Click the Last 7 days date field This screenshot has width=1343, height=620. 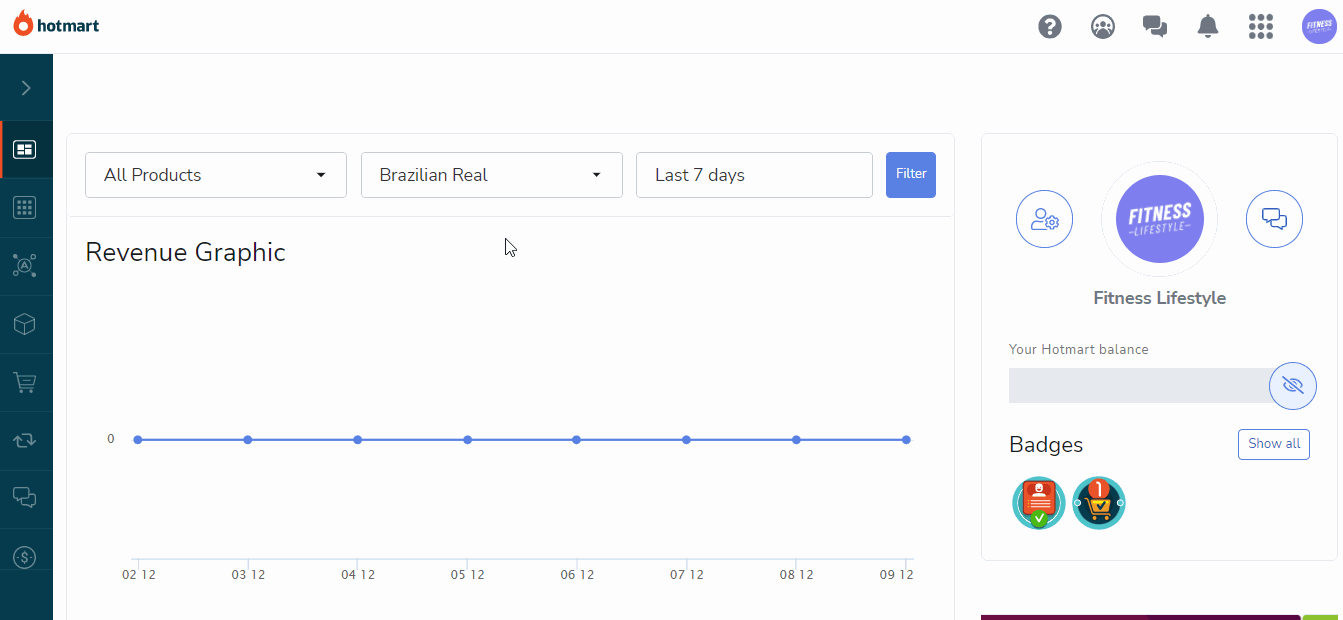click(x=754, y=175)
